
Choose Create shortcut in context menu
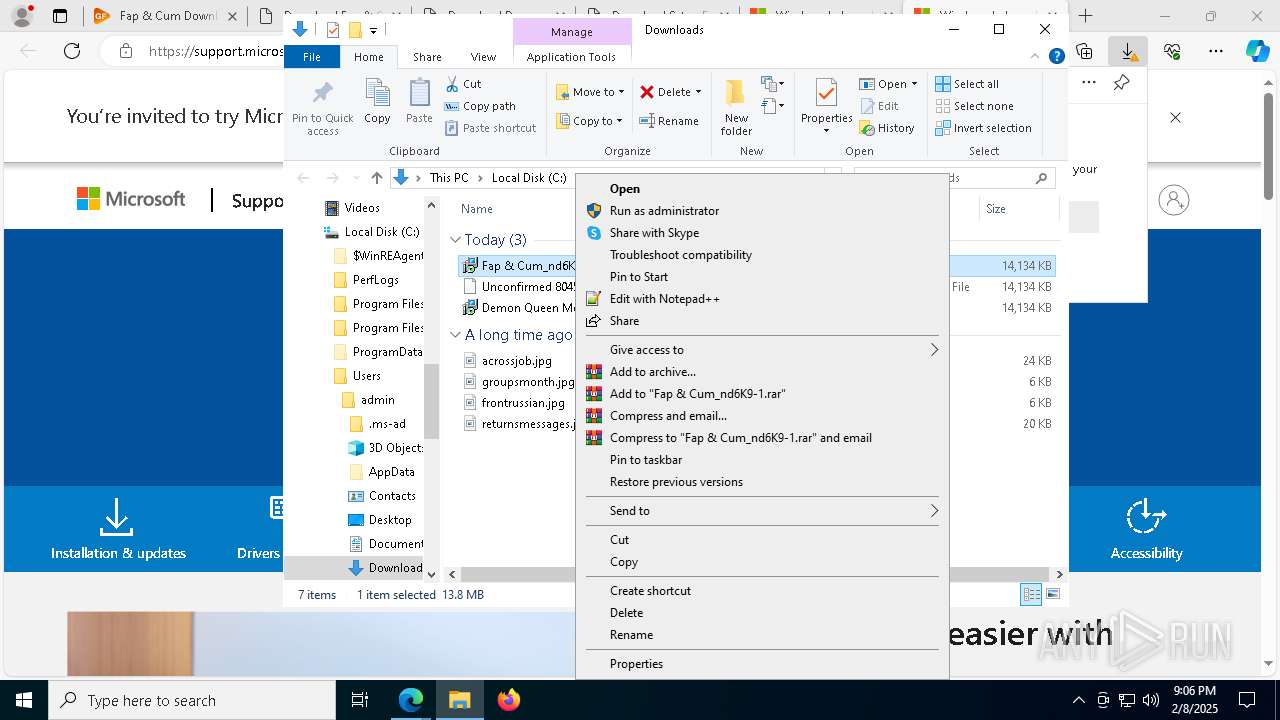point(760,591)
